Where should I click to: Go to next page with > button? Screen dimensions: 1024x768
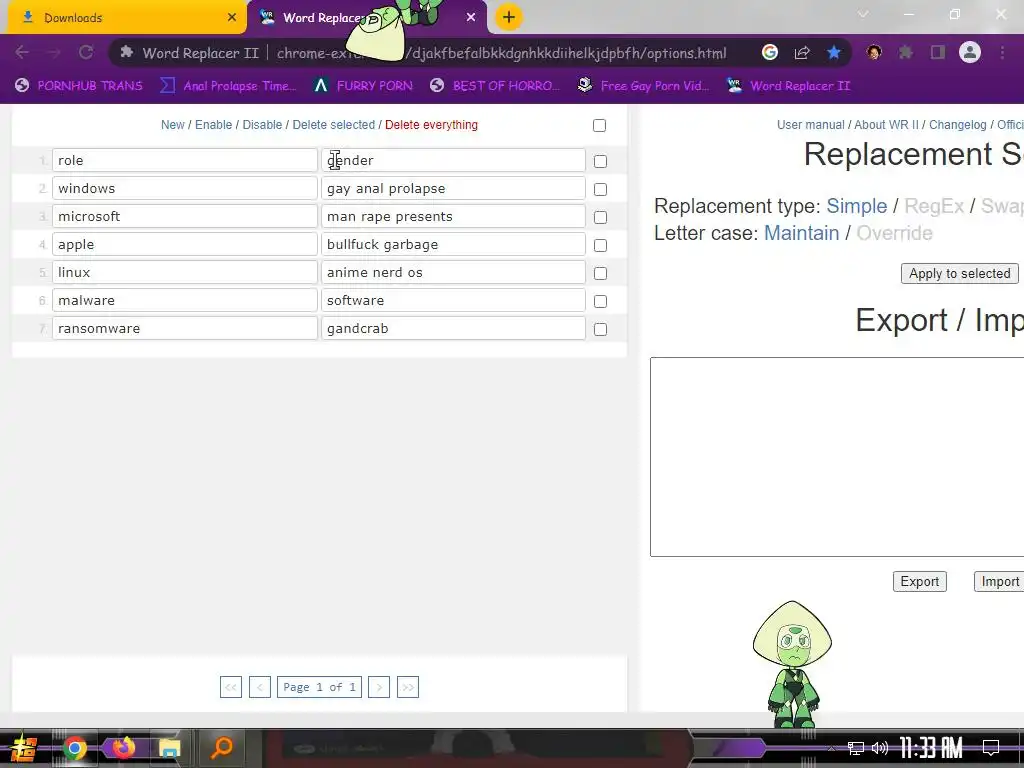click(x=379, y=687)
